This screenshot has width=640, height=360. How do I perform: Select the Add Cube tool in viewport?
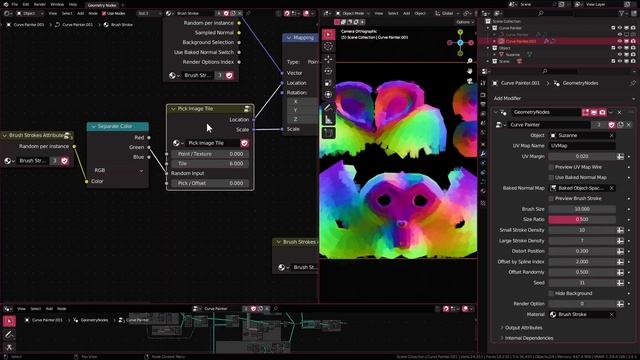[x=328, y=133]
